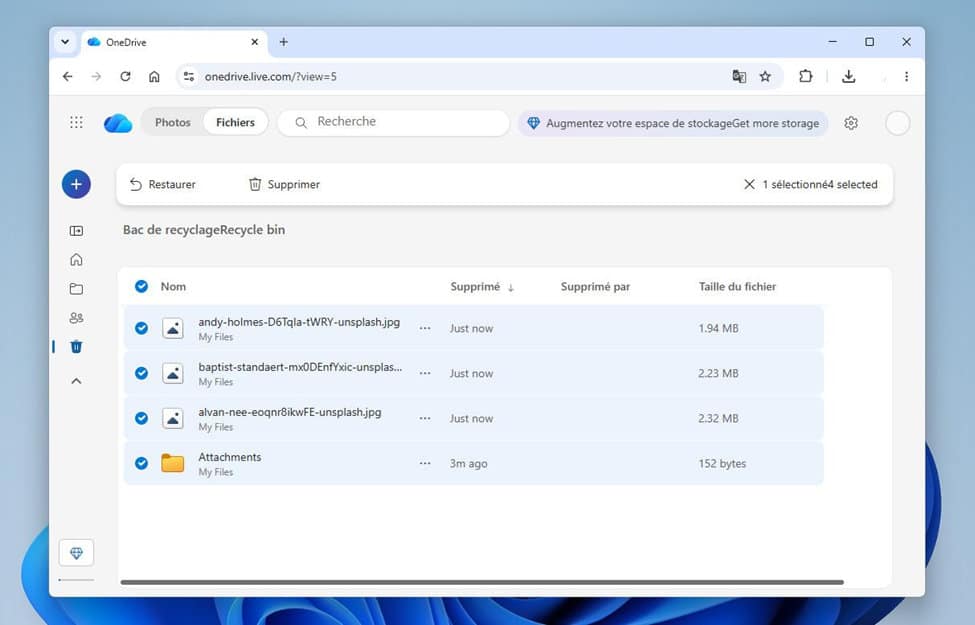This screenshot has height=625, width=975.
Task: Click the address bar URL onedrive.live.com
Action: click(270, 76)
